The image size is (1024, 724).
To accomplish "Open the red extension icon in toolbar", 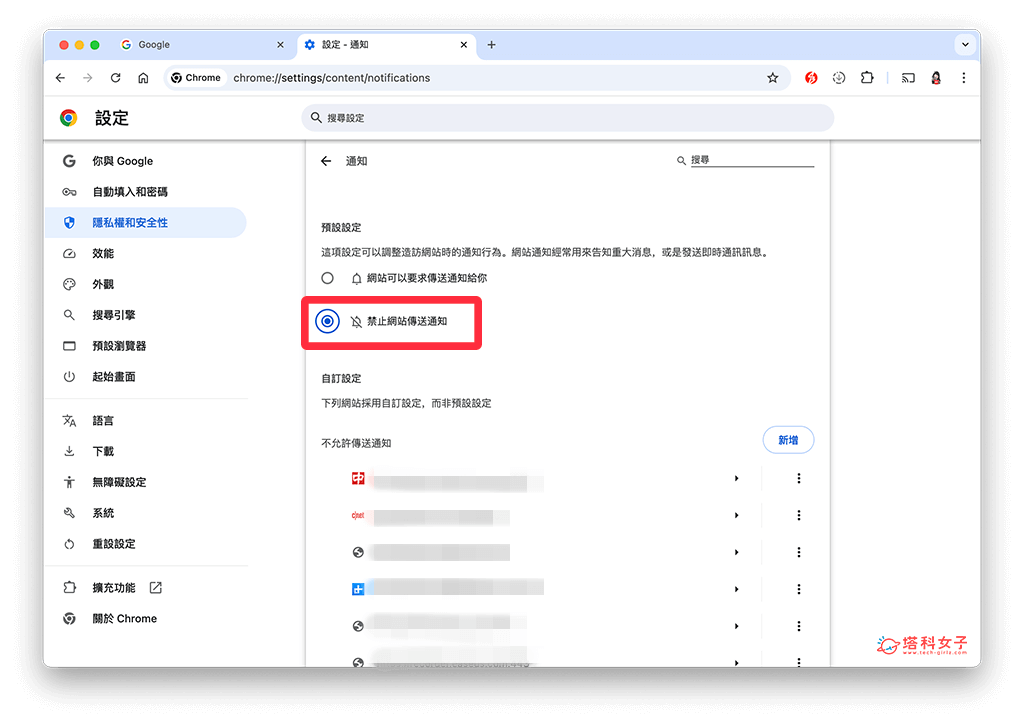I will (810, 78).
